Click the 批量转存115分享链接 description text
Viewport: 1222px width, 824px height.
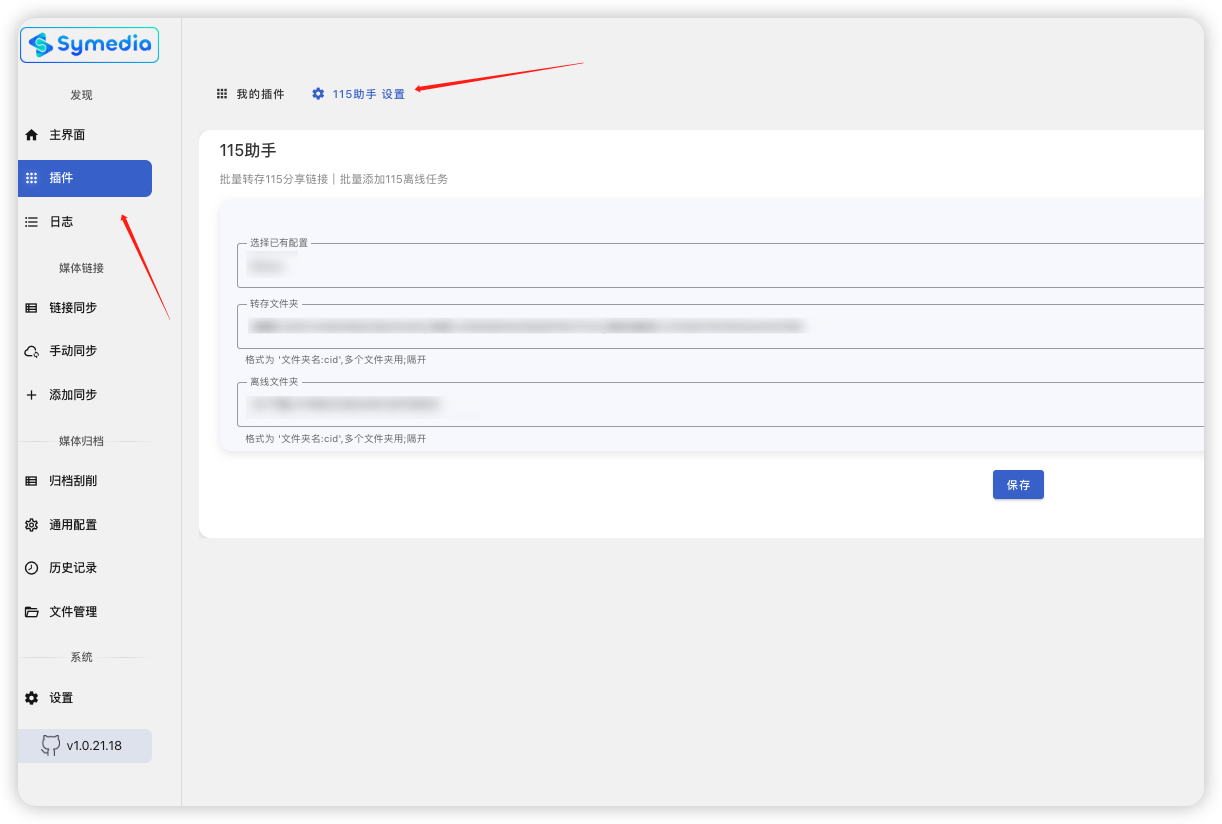click(x=334, y=179)
